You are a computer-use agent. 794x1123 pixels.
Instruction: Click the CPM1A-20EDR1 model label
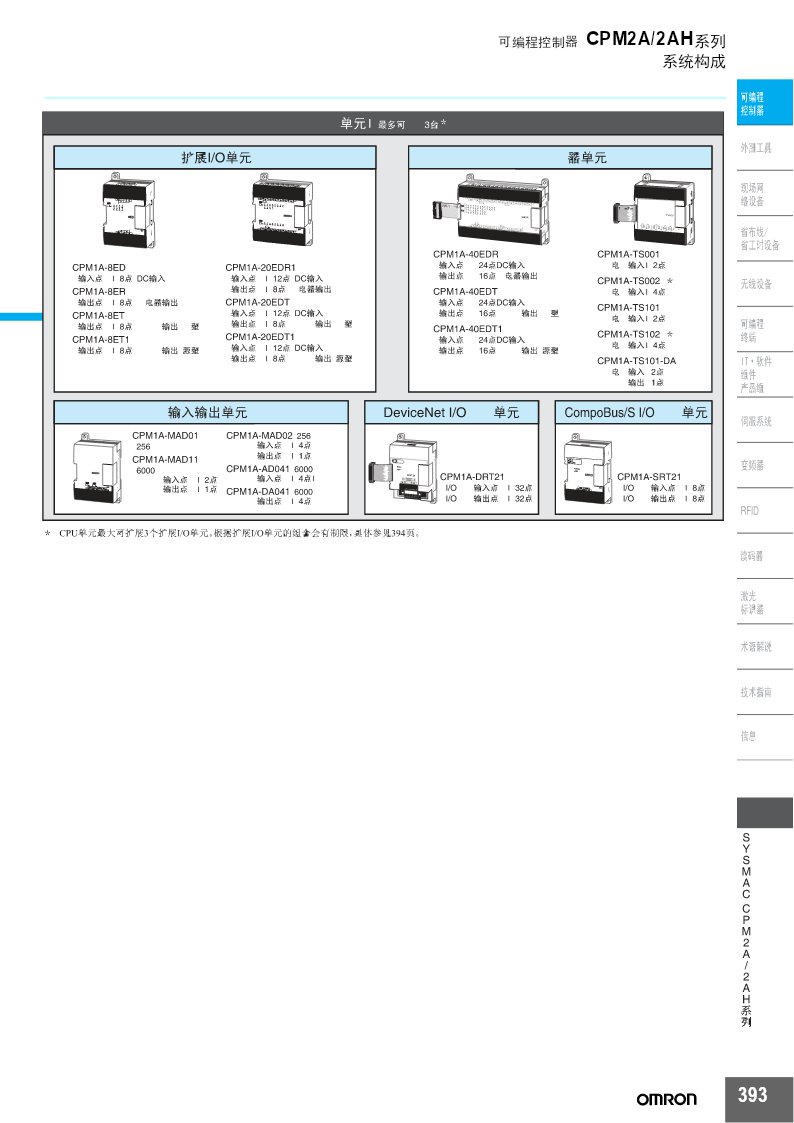[x=261, y=268]
